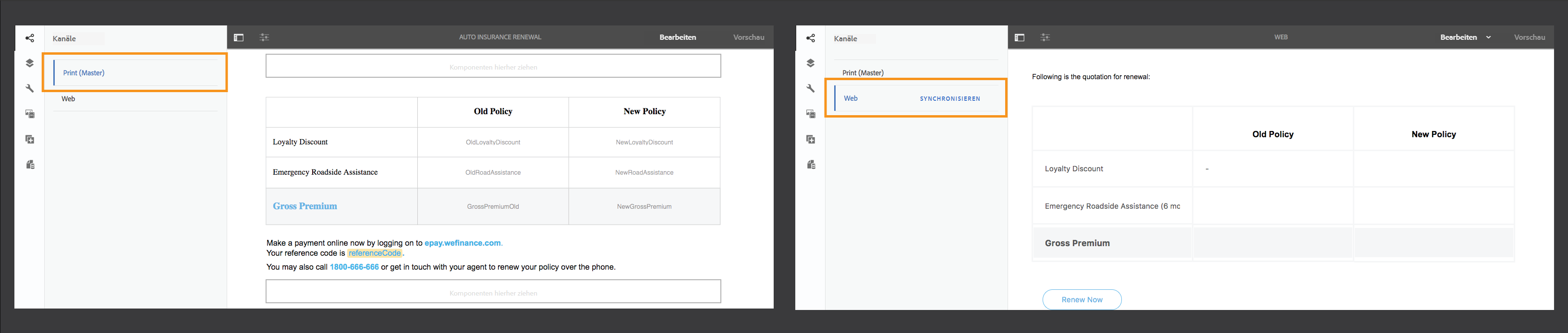Open the Assets image icon in the Web editor sidebar
Screen dimensions: 1568x333
[811, 114]
